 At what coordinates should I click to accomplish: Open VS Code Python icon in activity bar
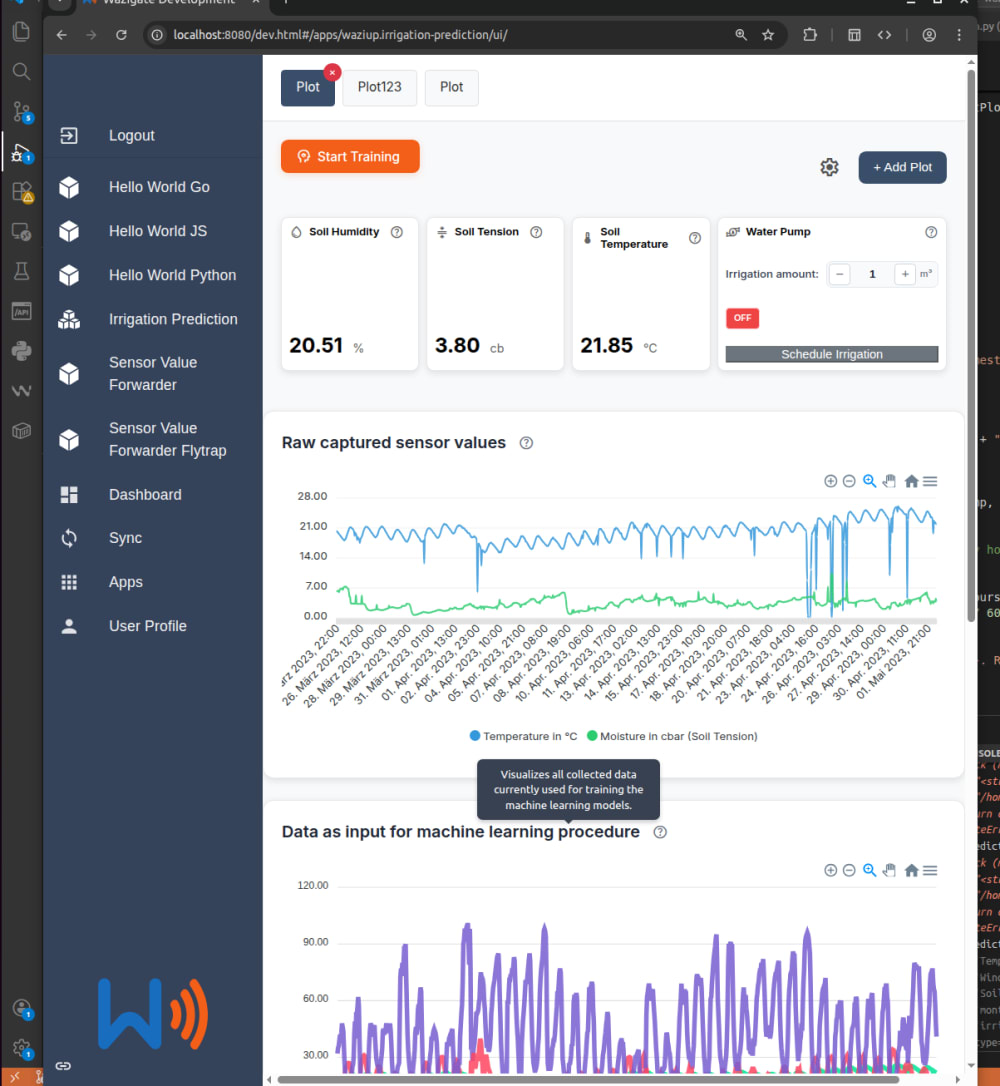(21, 350)
